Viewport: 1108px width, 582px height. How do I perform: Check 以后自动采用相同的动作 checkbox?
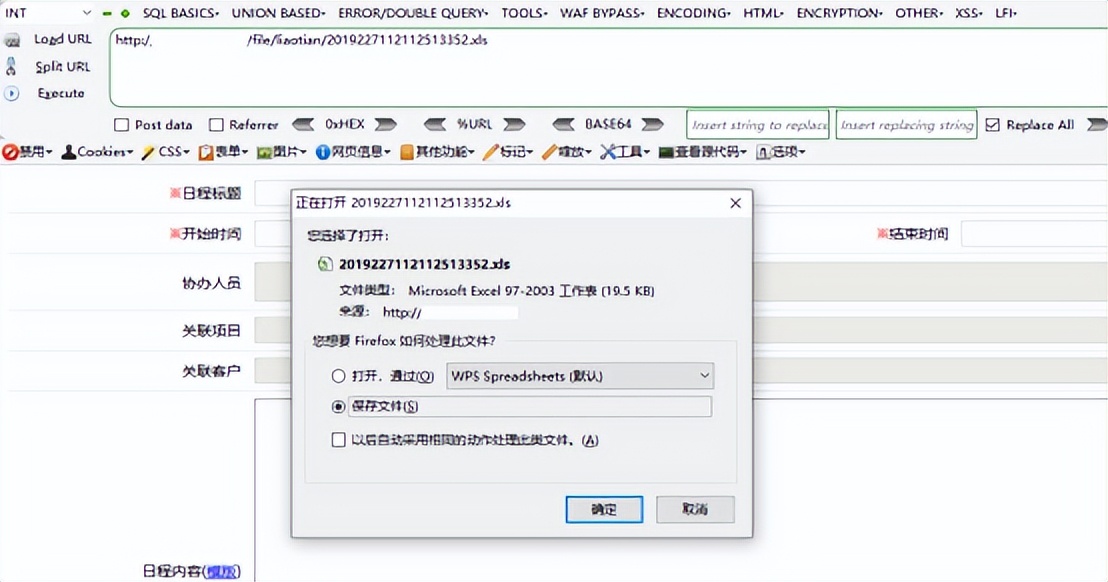click(338, 440)
